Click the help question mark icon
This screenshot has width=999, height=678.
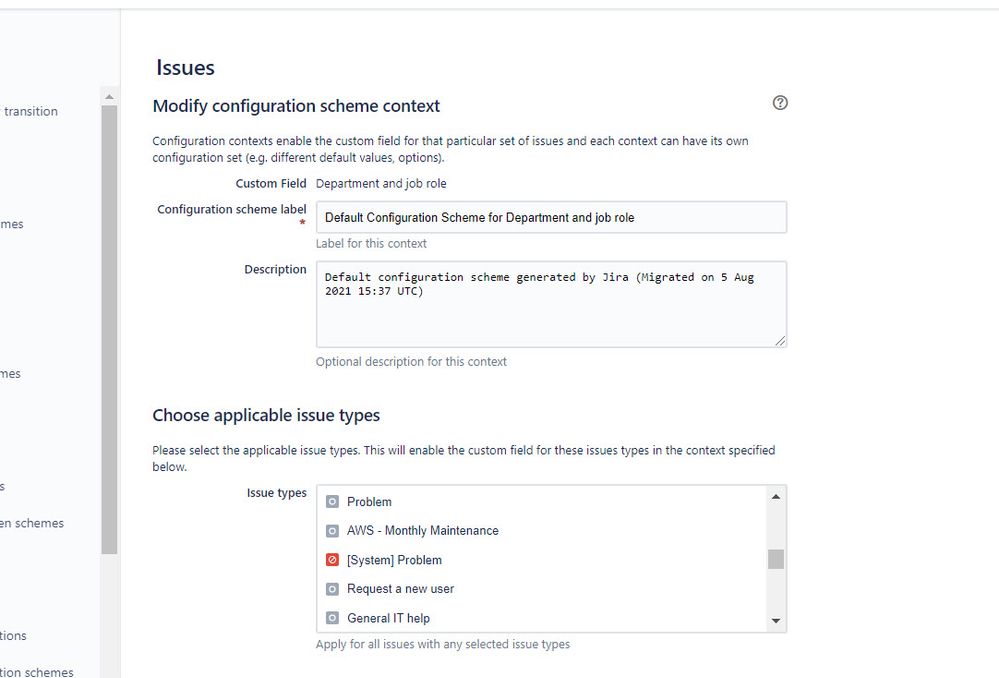(x=781, y=103)
